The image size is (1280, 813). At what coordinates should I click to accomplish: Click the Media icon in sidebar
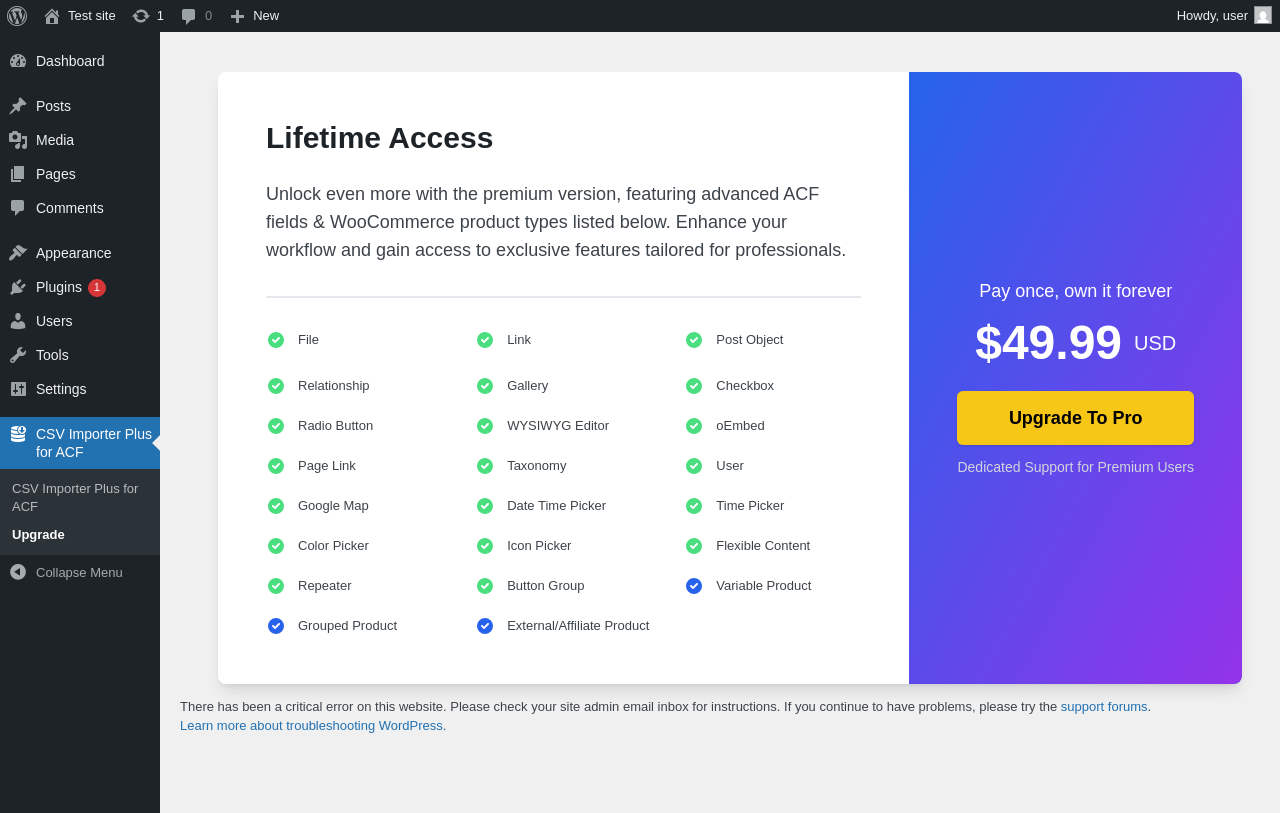coord(18,140)
